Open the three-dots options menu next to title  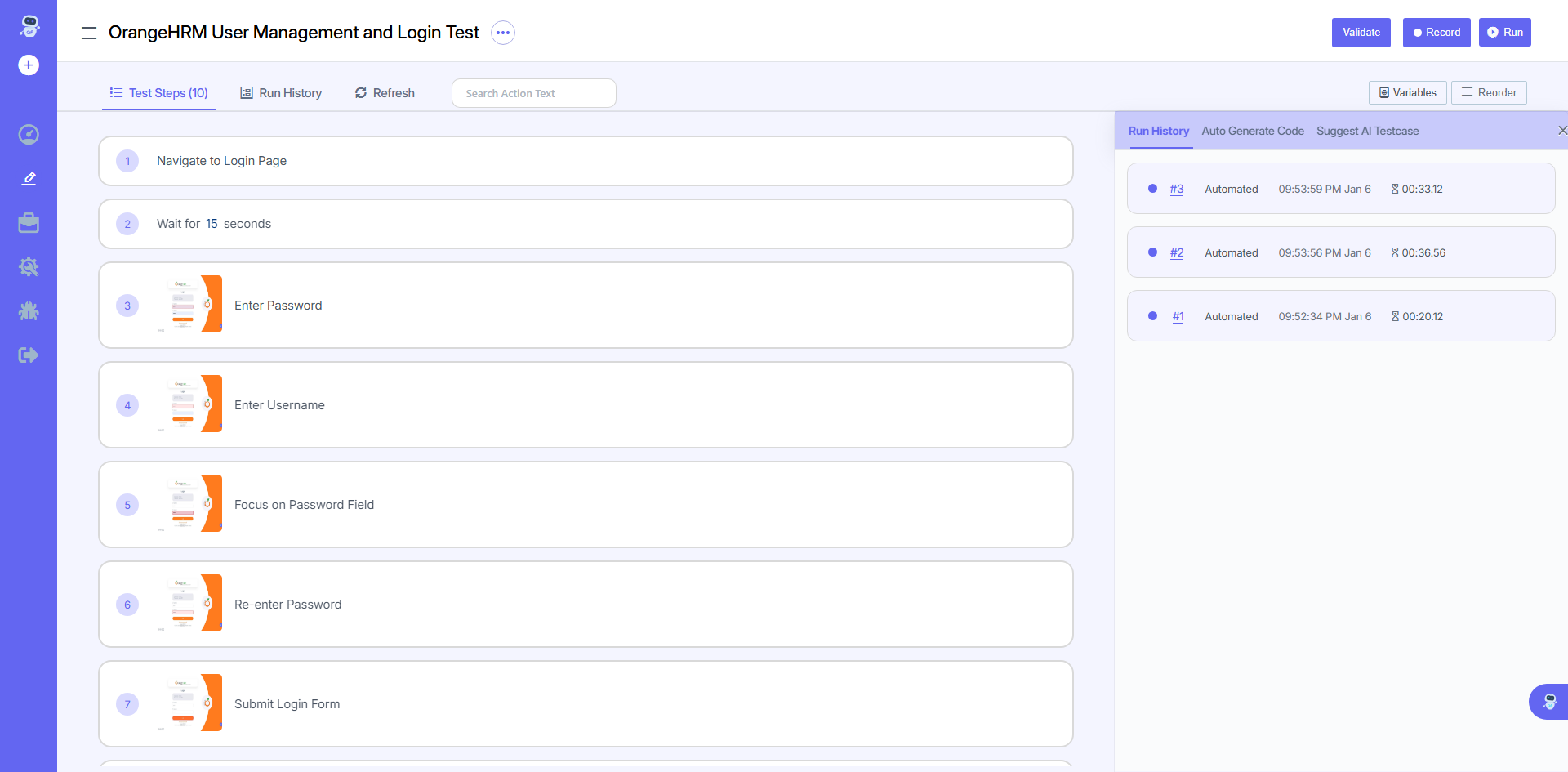(503, 33)
